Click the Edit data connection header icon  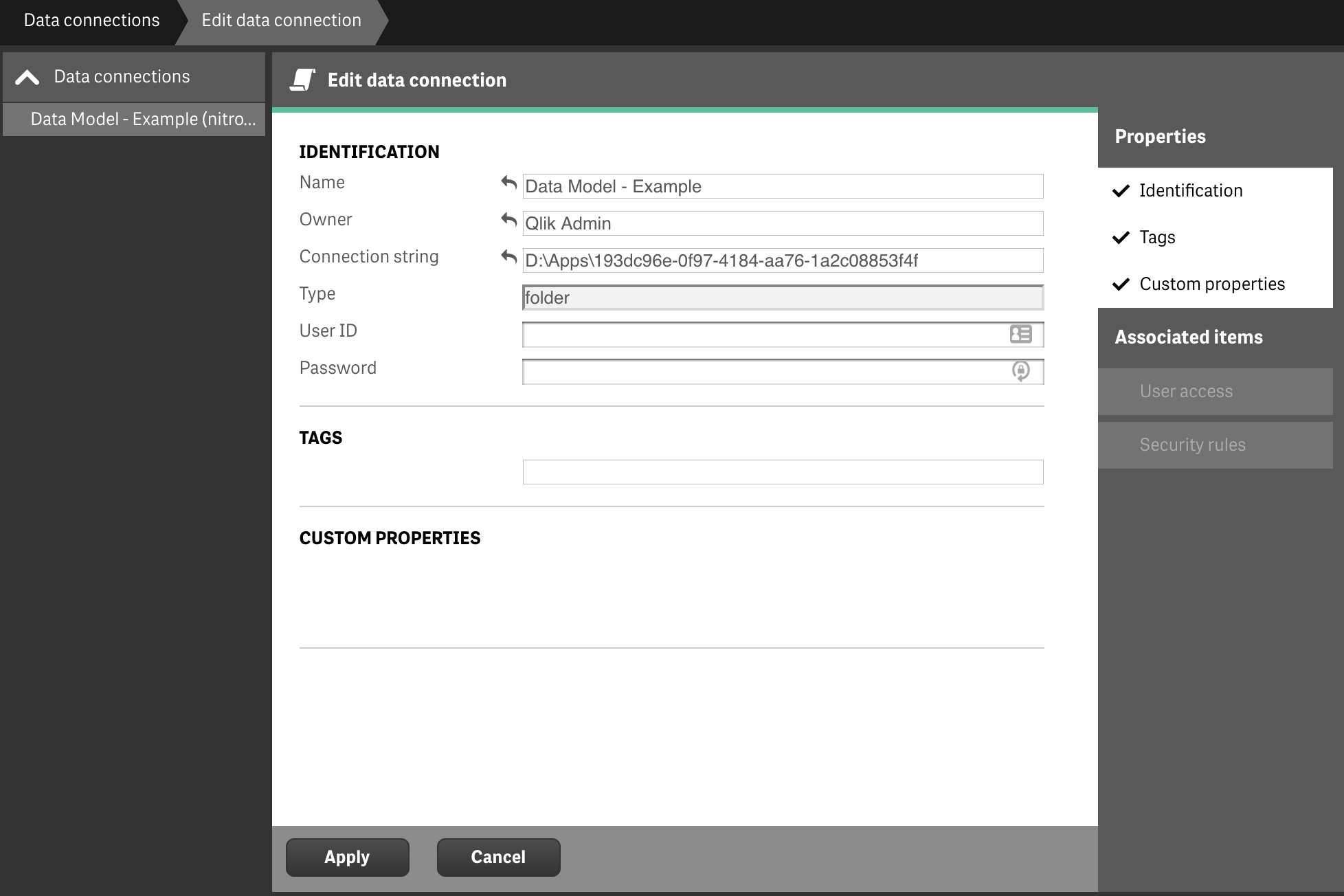(302, 80)
